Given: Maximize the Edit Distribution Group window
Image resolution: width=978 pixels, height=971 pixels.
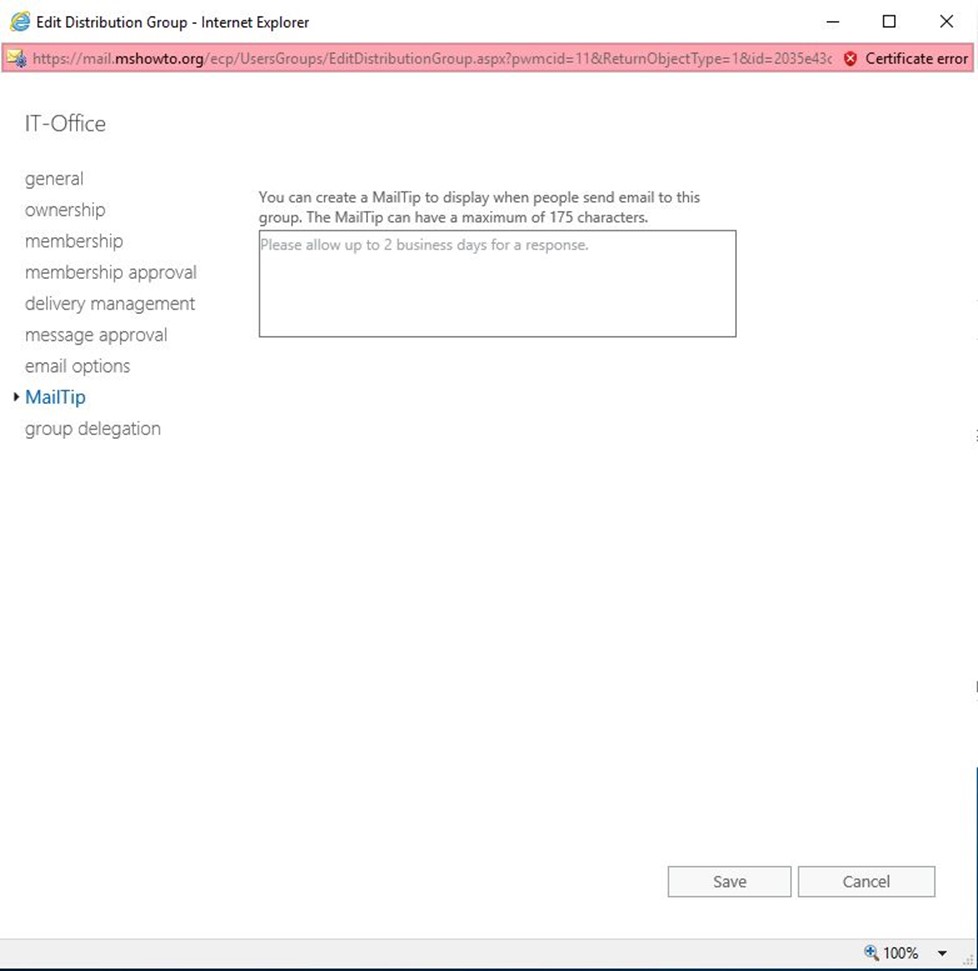Looking at the screenshot, I should [889, 22].
